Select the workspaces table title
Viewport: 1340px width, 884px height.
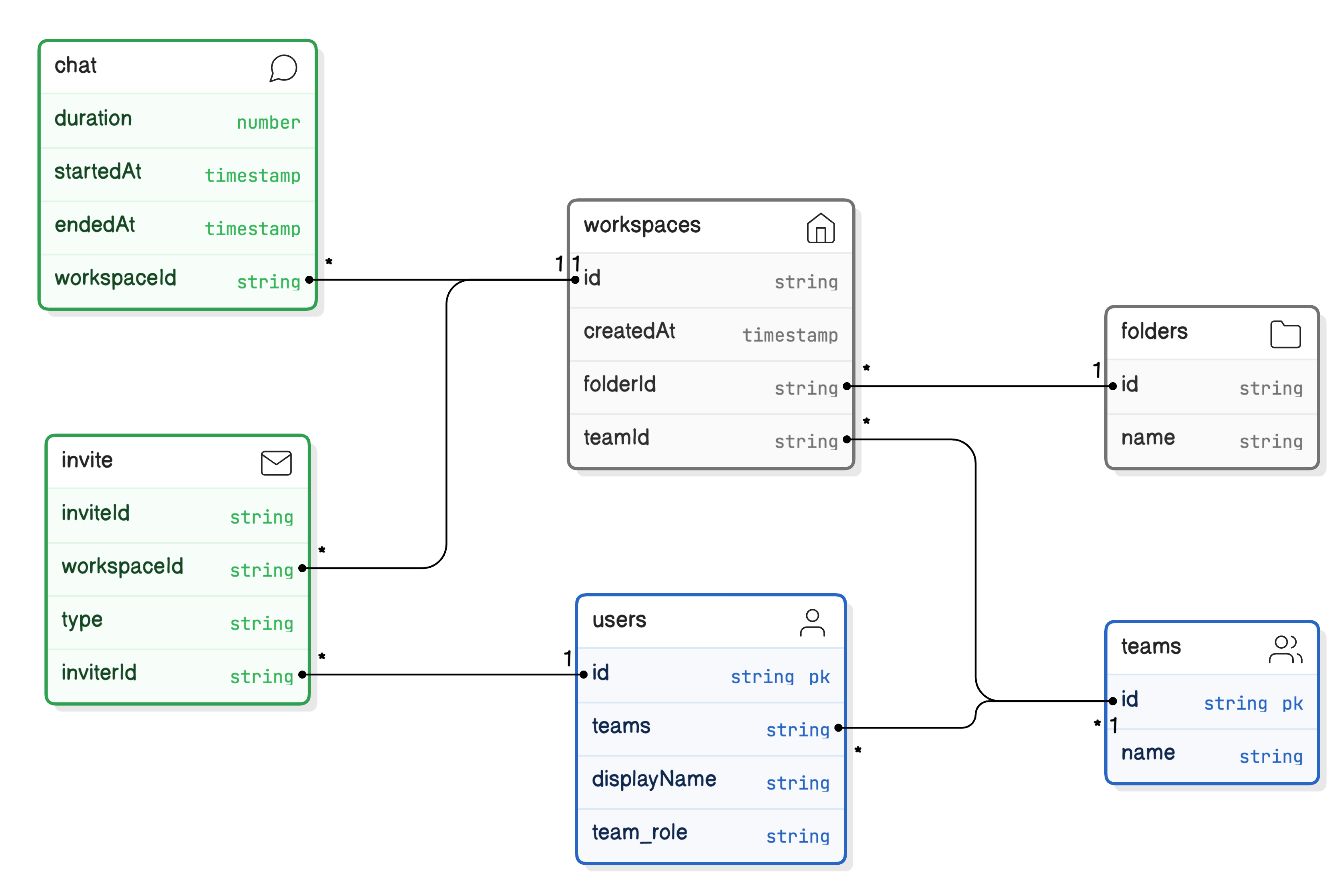(x=642, y=225)
